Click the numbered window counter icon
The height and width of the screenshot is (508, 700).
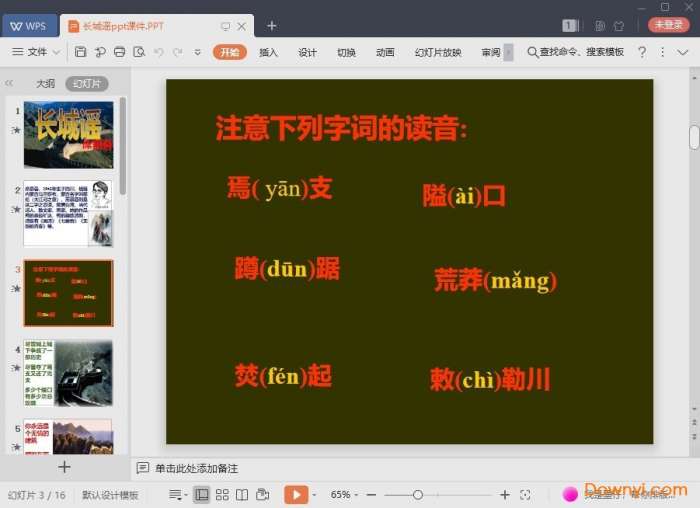pyautogui.click(x=570, y=25)
